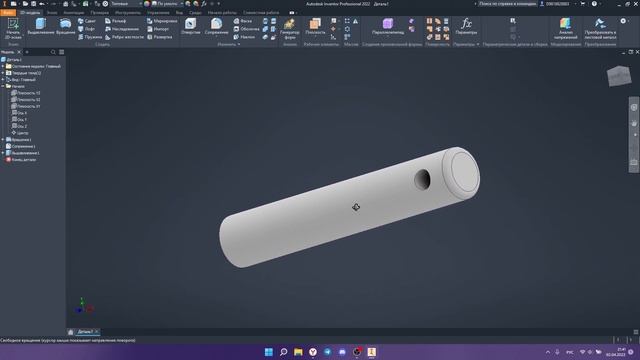
Task: Open the Material dropdown (Типовые)
Action: [127, 4]
